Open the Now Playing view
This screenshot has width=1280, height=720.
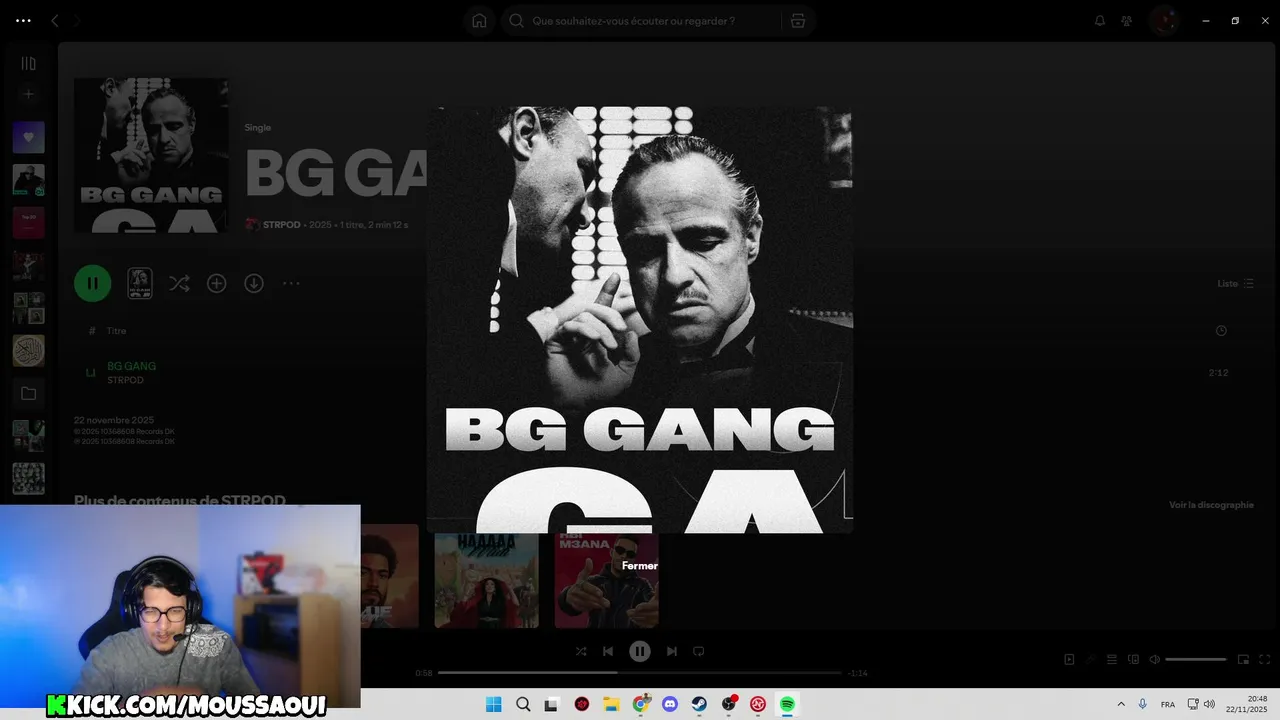(x=1069, y=660)
